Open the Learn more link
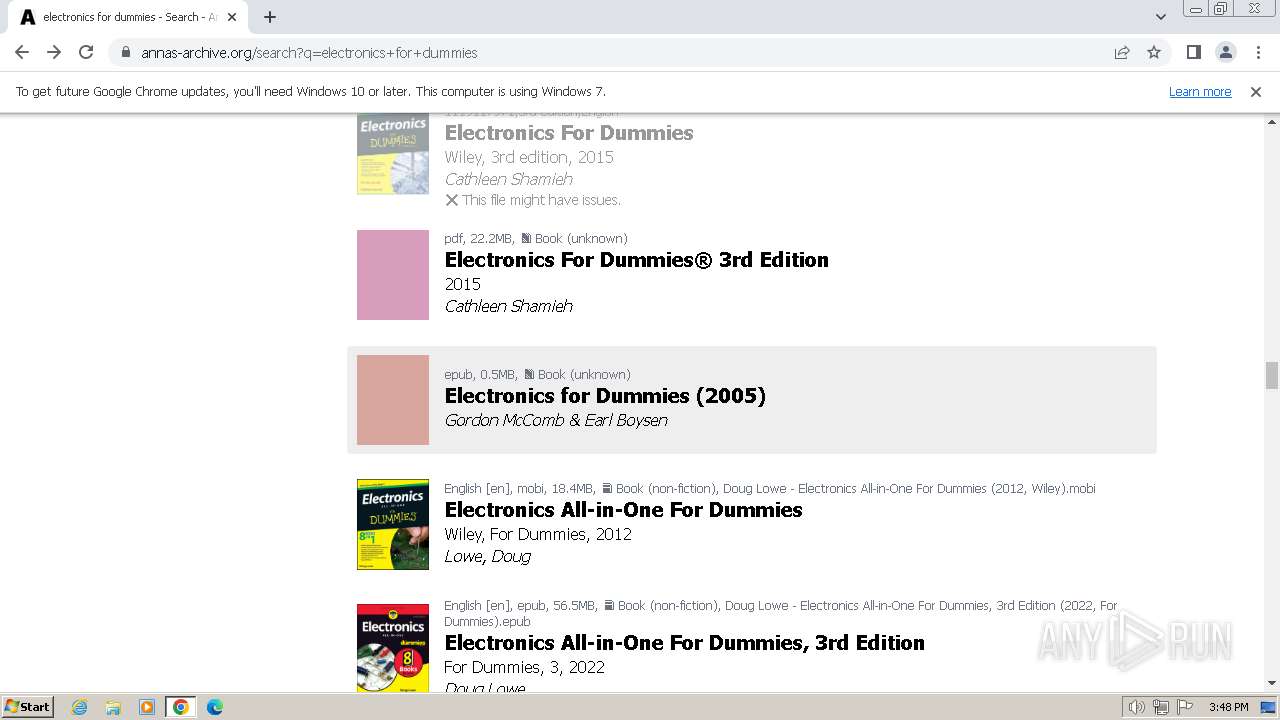Viewport: 1280px width, 720px height. click(1200, 91)
